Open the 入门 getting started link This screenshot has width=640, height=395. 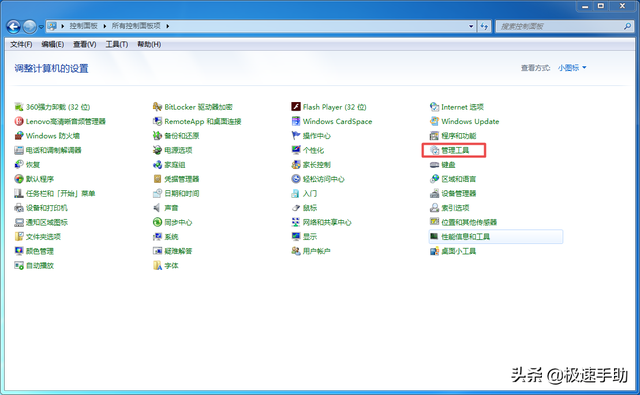[310, 193]
